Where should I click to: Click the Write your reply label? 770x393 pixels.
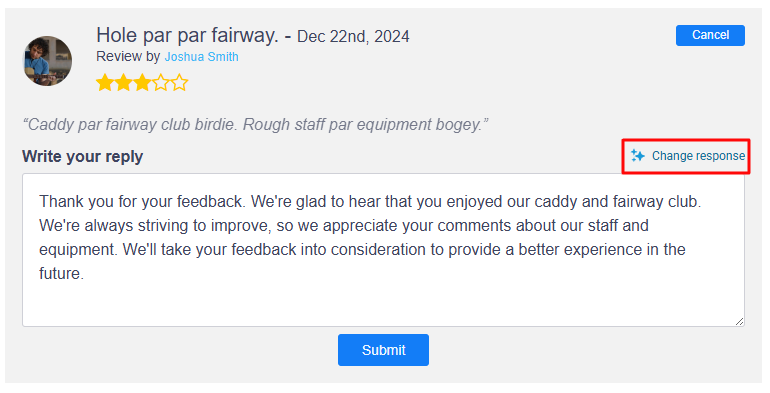(82, 156)
